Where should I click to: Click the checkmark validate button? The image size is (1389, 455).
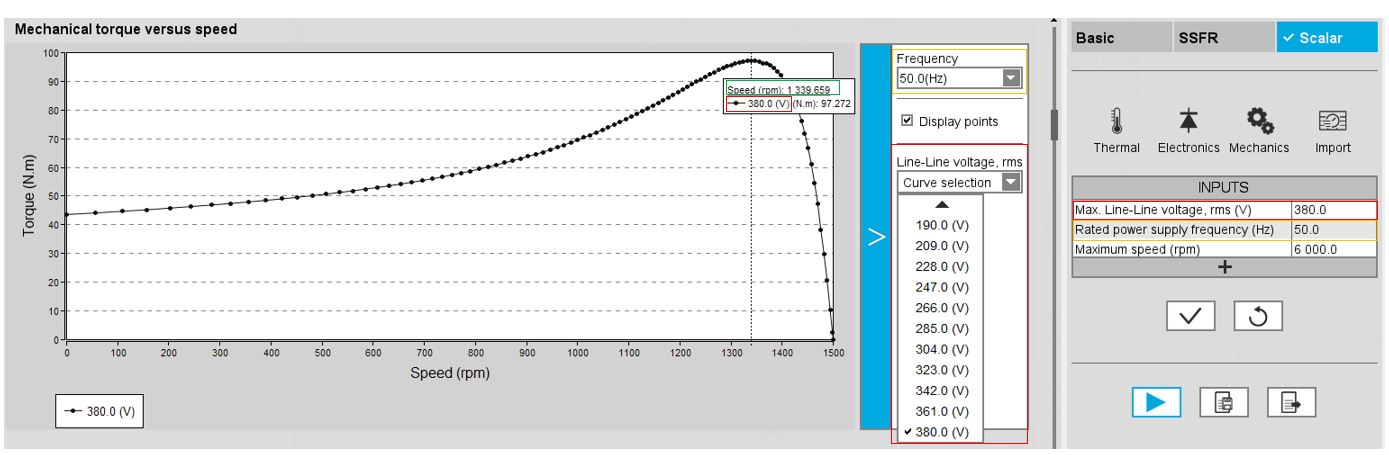click(1190, 317)
